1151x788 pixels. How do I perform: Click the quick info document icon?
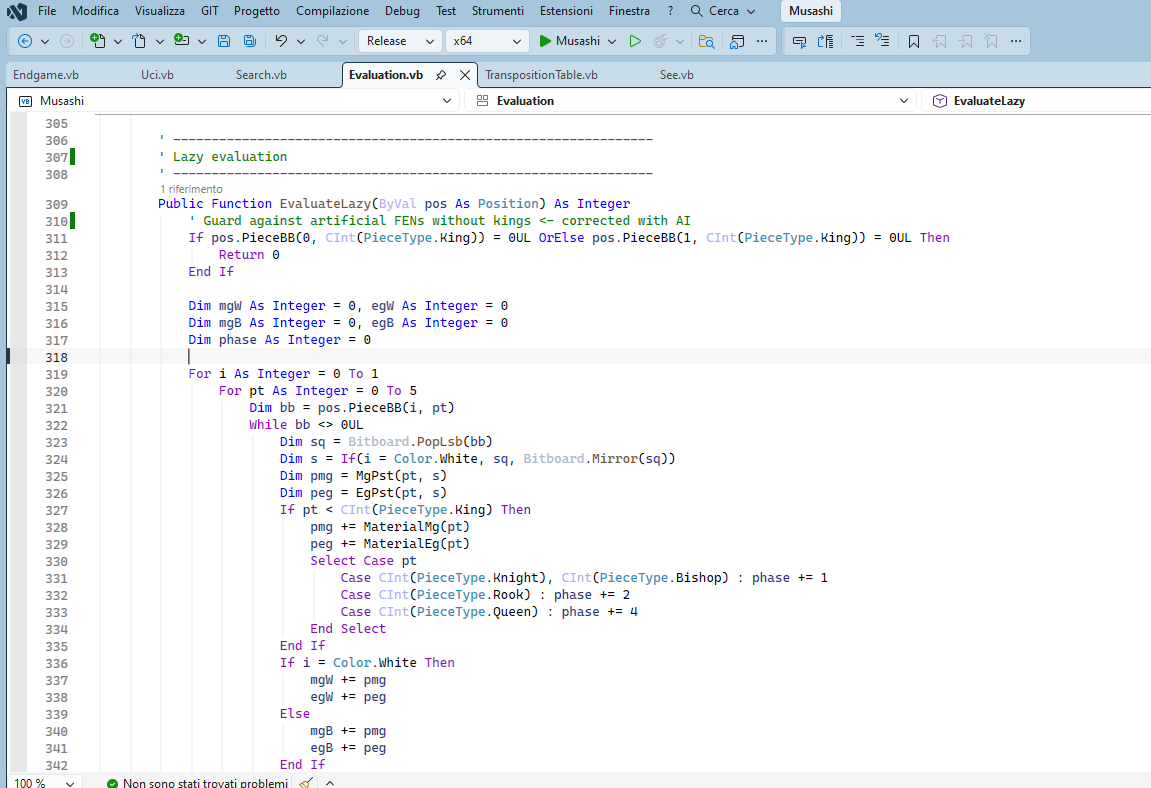pyautogui.click(x=826, y=41)
